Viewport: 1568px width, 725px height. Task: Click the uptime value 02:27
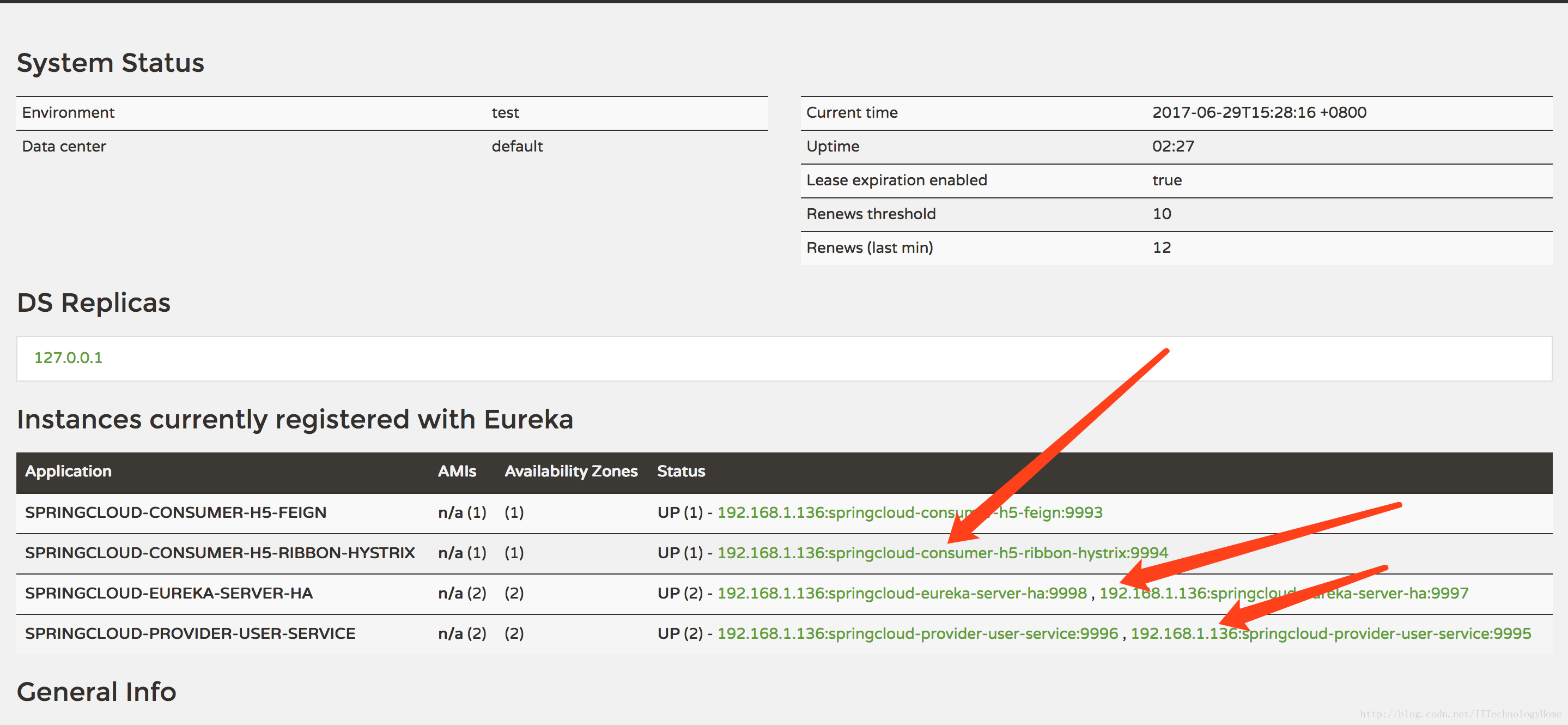[1173, 146]
